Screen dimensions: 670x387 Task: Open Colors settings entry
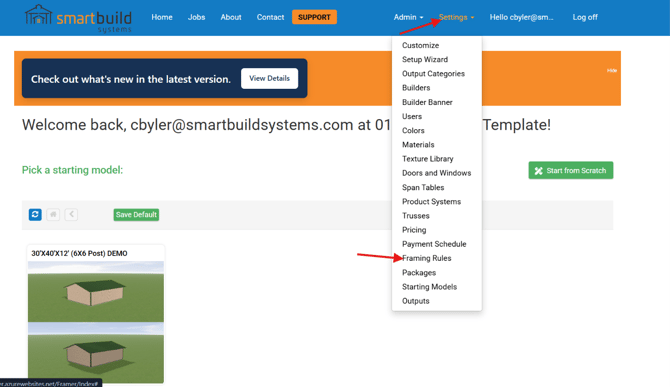coord(413,130)
